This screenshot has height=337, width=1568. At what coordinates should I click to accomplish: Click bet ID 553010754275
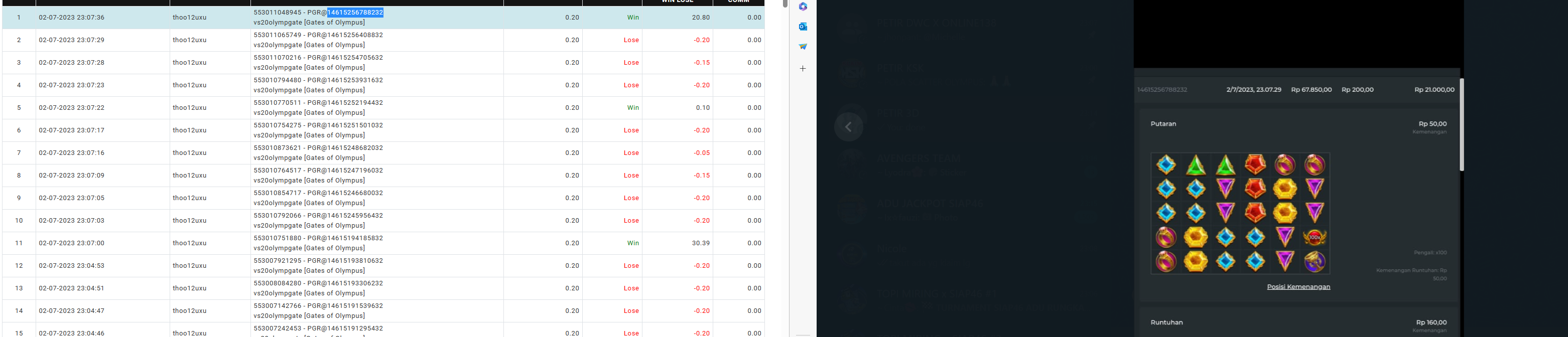(x=278, y=125)
